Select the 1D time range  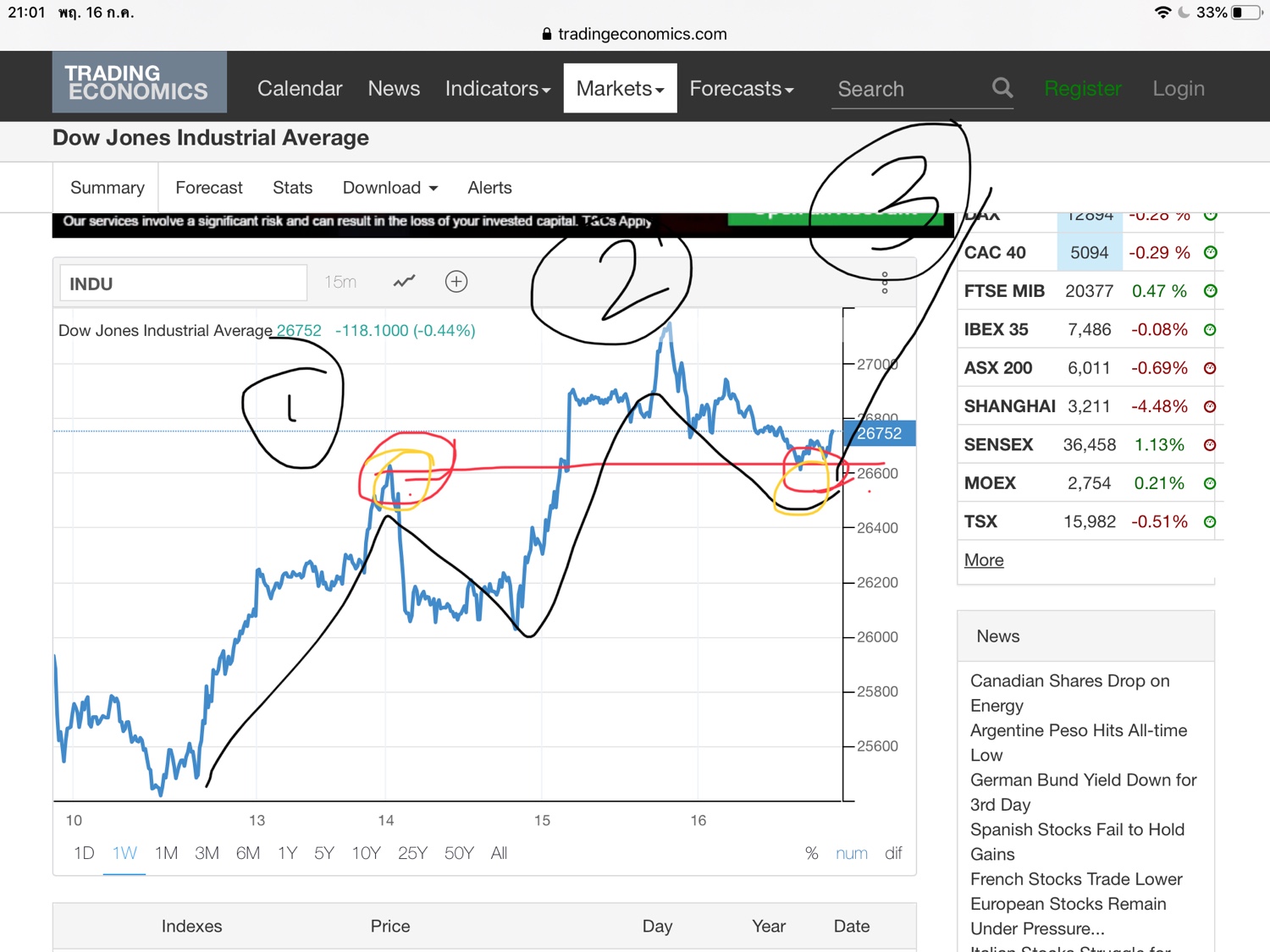[x=84, y=853]
